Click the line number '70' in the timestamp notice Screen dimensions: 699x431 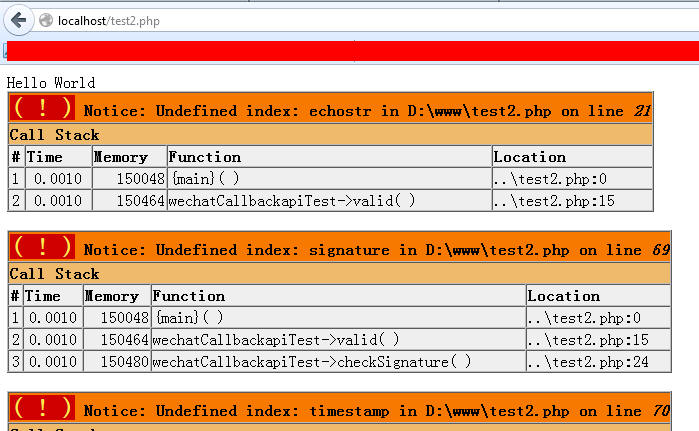[661, 410]
